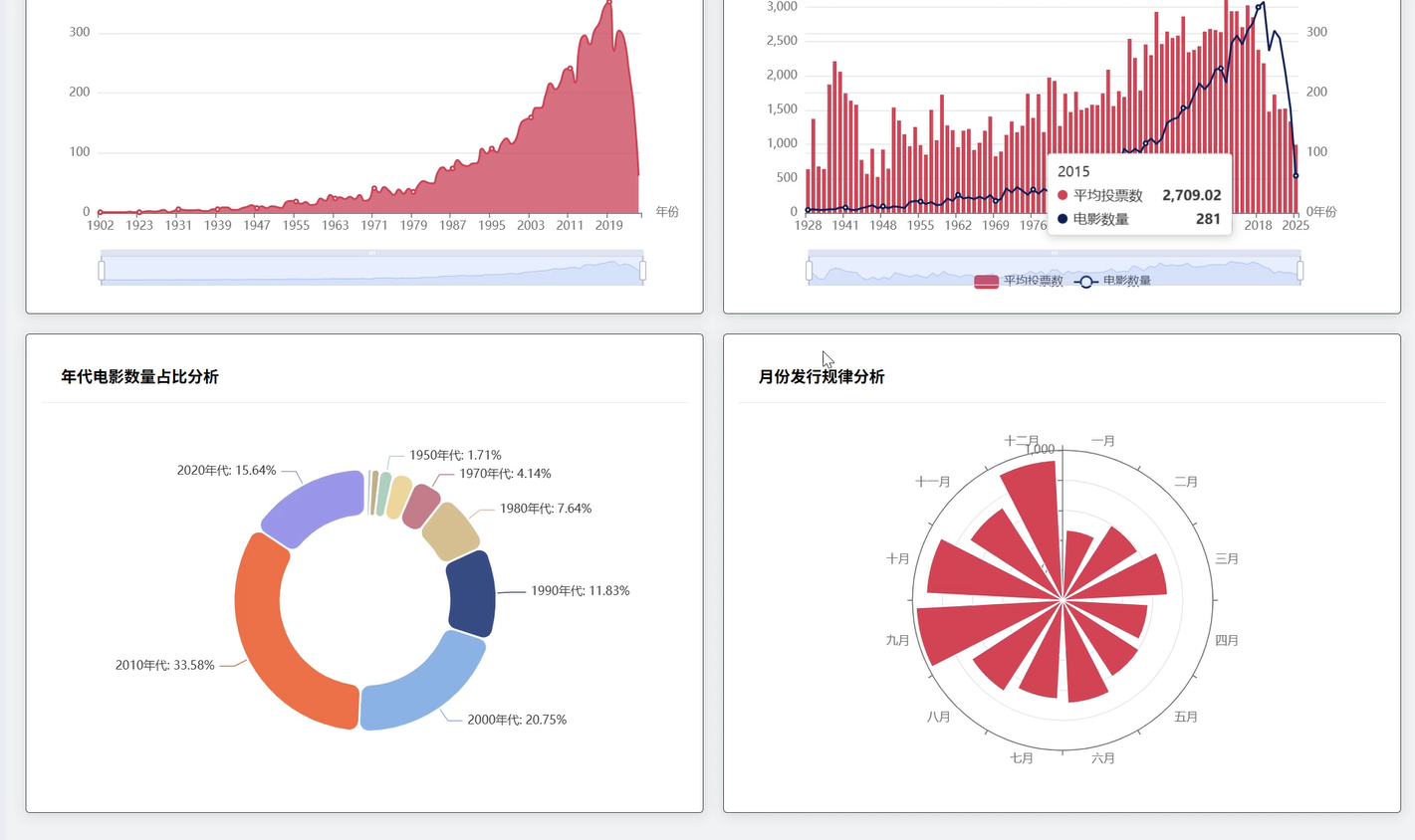Select the rose-colored 1970年代 donut slice
The image size is (1415, 840).
(421, 505)
